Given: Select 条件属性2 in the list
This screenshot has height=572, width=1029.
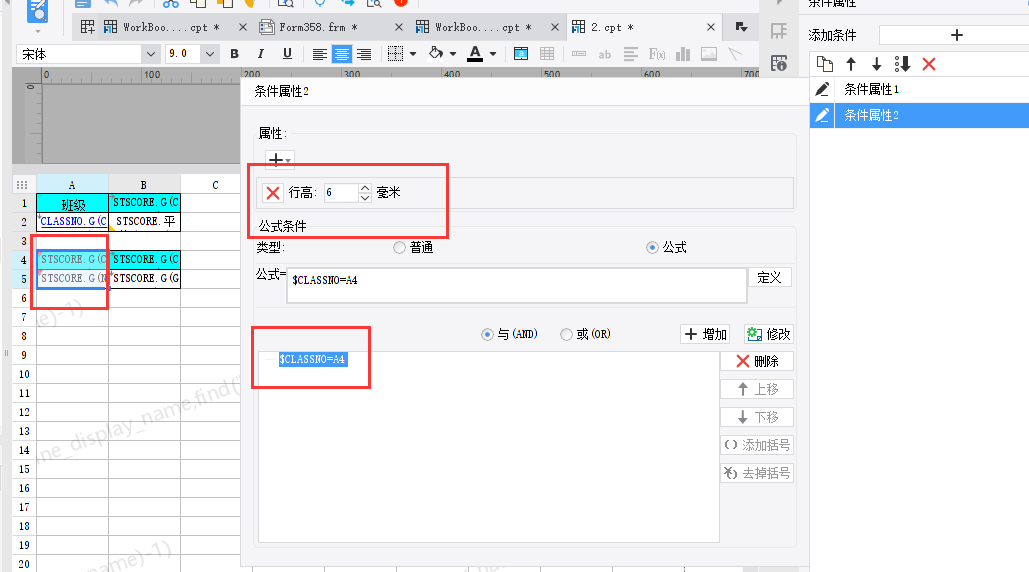Looking at the screenshot, I should [919, 115].
